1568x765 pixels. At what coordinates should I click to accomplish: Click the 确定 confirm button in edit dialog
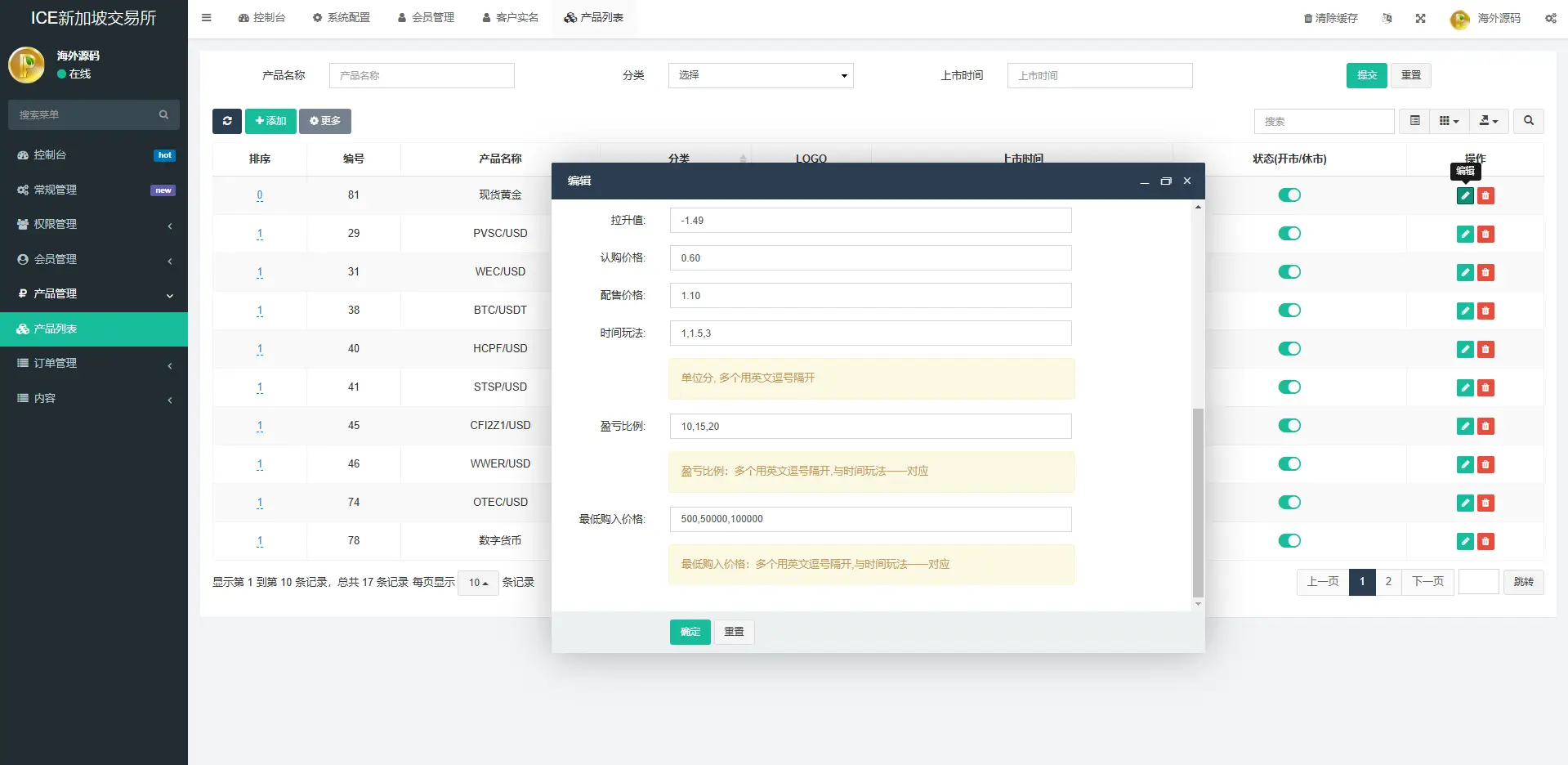(x=689, y=632)
